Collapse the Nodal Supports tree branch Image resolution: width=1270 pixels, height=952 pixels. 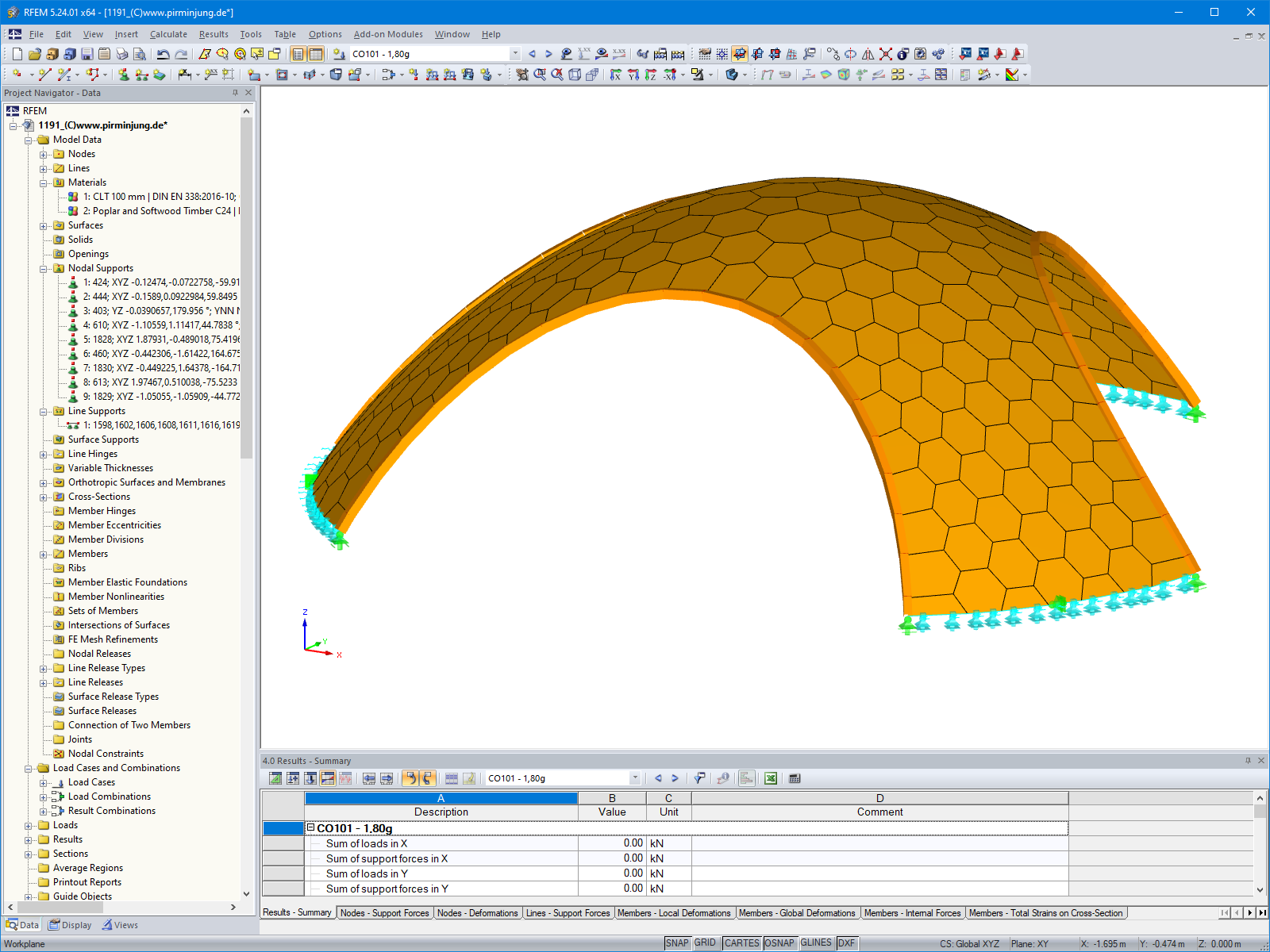pyautogui.click(x=44, y=268)
